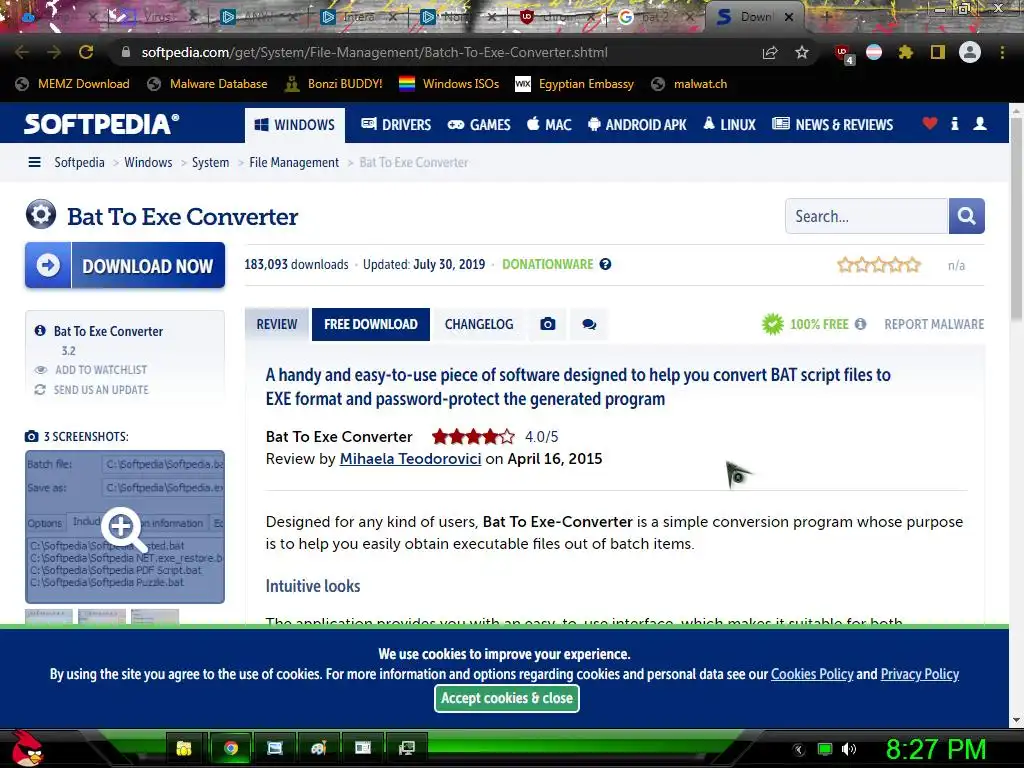Bookmark page with the star icon
The image size is (1024, 768).
point(802,52)
